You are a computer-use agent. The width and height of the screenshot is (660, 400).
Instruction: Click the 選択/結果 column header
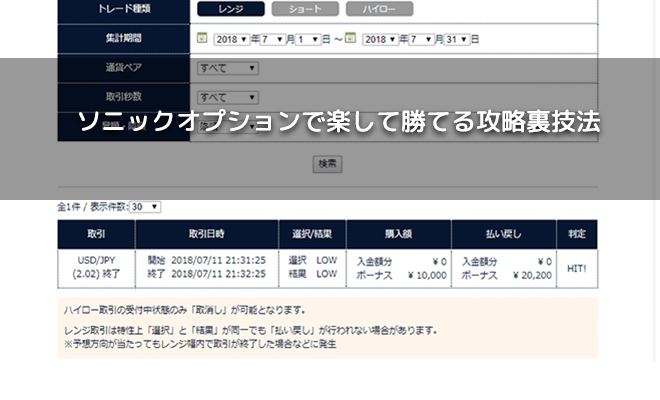pos(312,234)
